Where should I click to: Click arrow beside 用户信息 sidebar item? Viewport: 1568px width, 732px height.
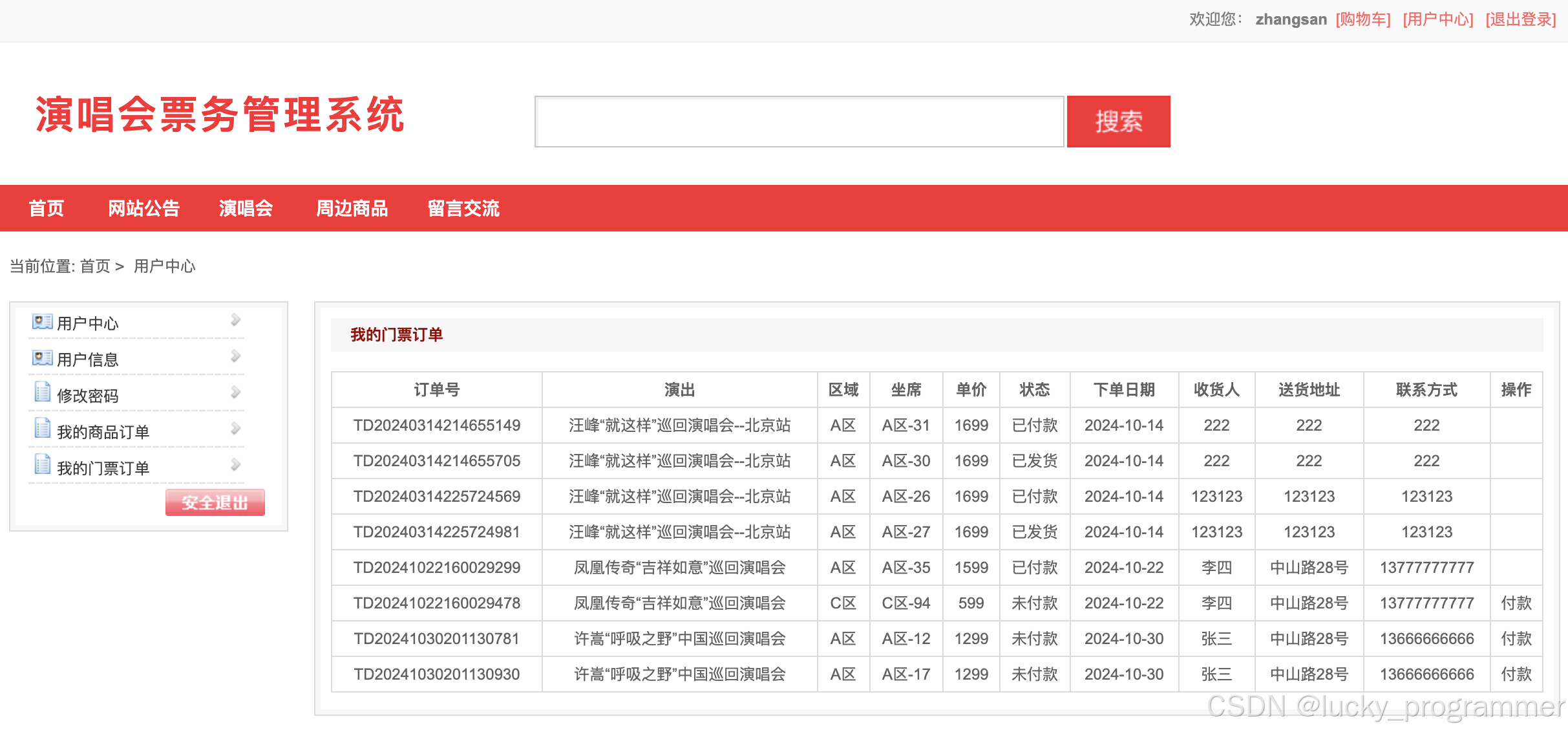[235, 356]
